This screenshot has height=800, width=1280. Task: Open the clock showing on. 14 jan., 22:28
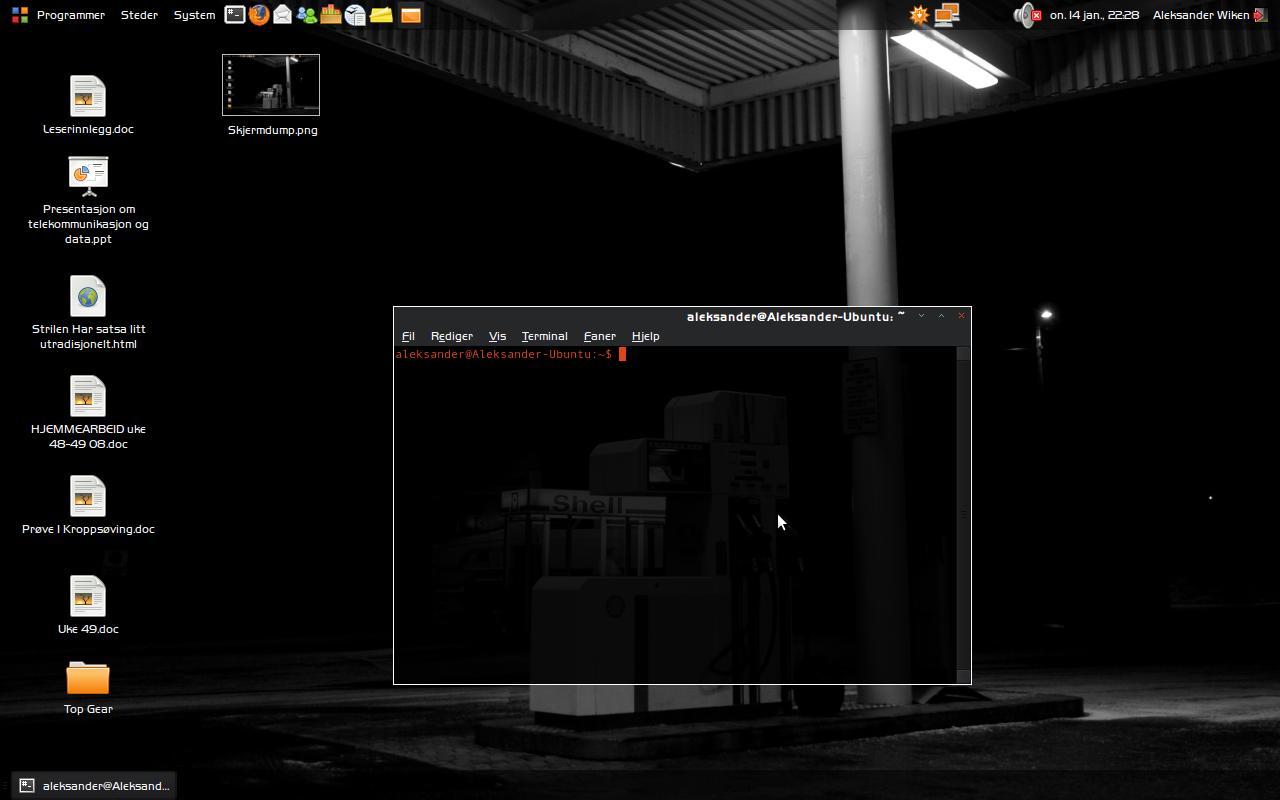pyautogui.click(x=1094, y=15)
